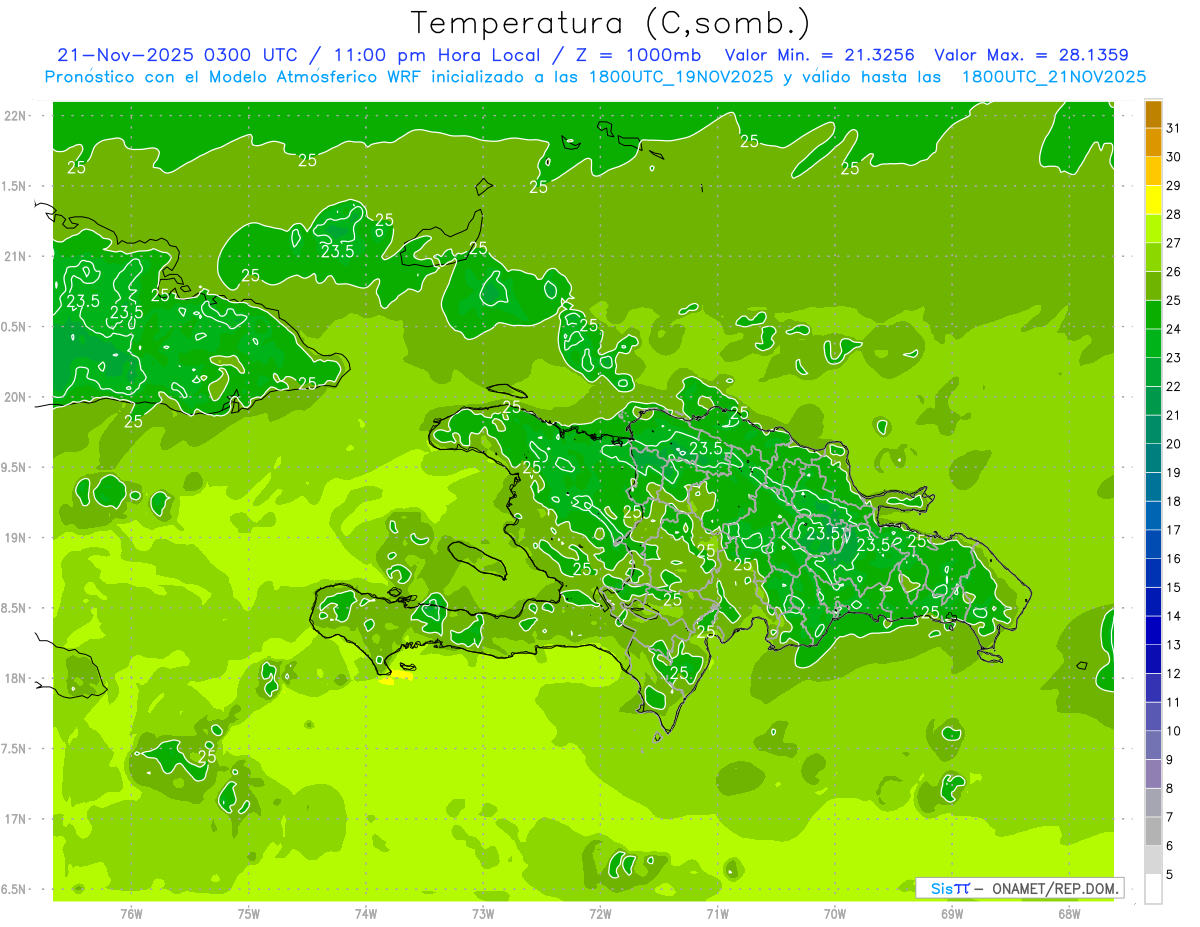Click the "Valor Max. = 28.1359" readout

[1031, 55]
